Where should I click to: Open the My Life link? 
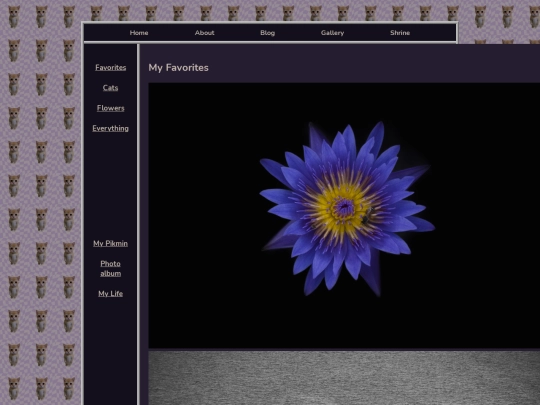111,294
